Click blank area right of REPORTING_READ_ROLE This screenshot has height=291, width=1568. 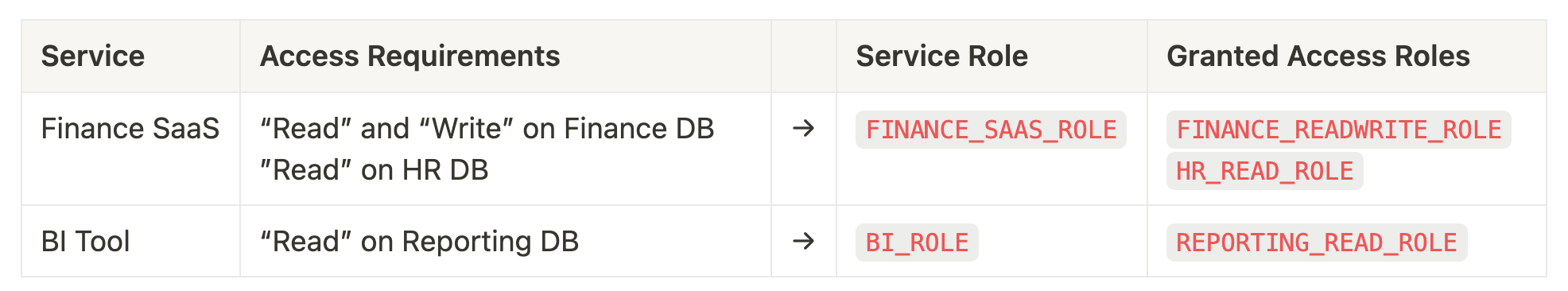tap(1506, 242)
